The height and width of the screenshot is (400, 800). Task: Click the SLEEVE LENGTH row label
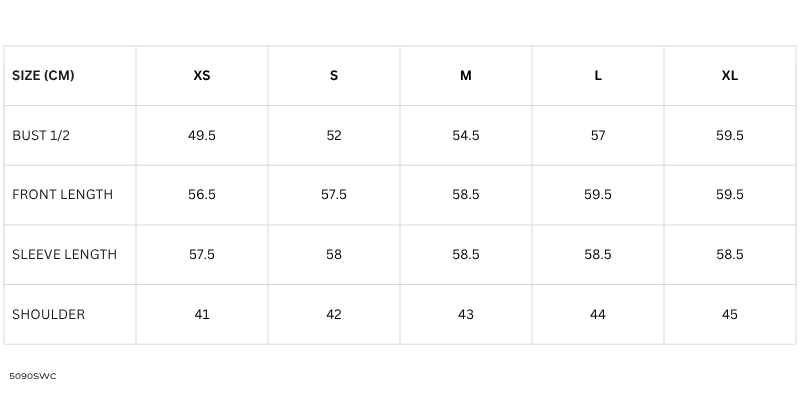[x=64, y=255]
